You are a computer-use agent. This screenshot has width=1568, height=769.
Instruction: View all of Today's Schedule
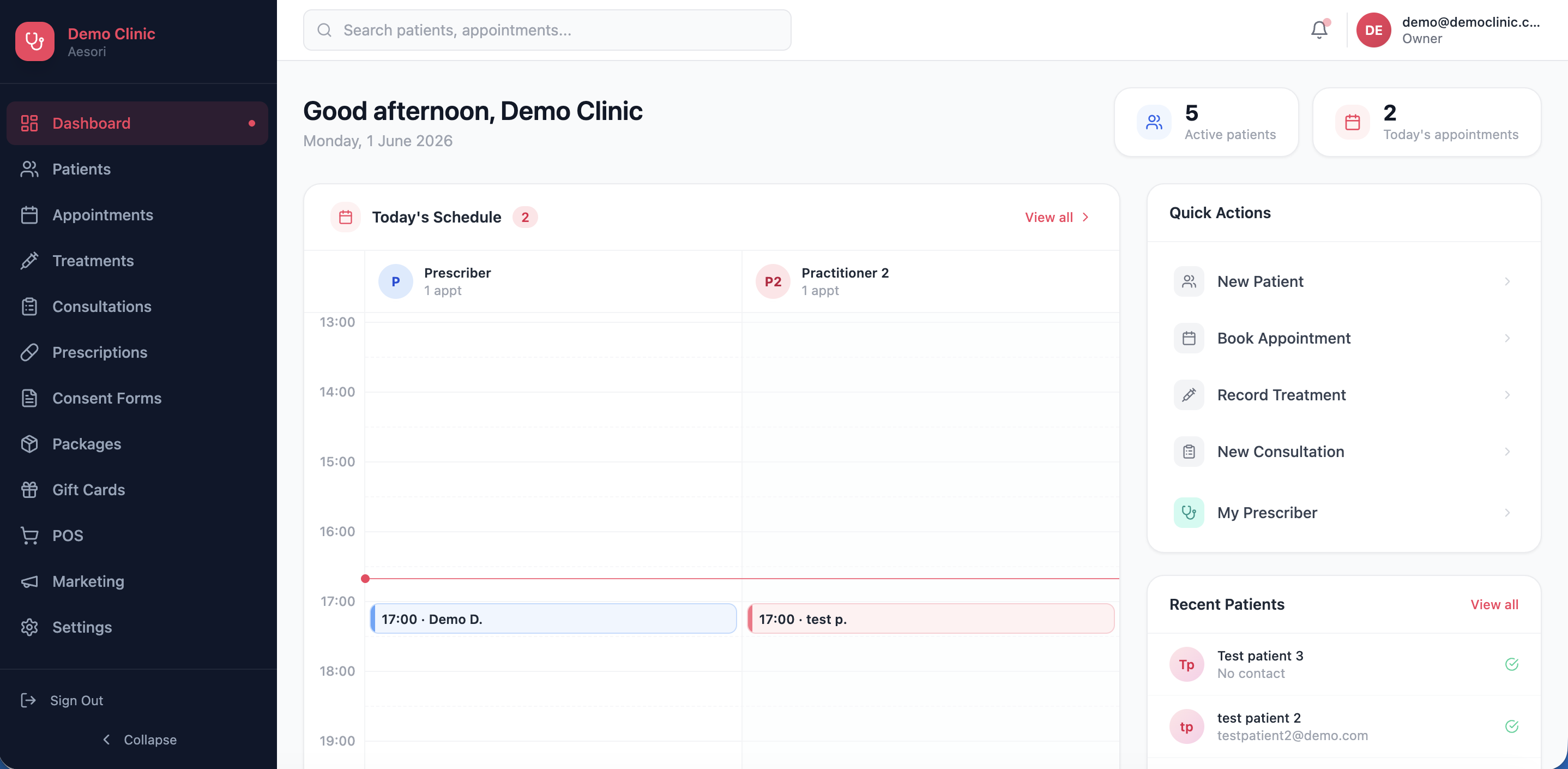1057,218
